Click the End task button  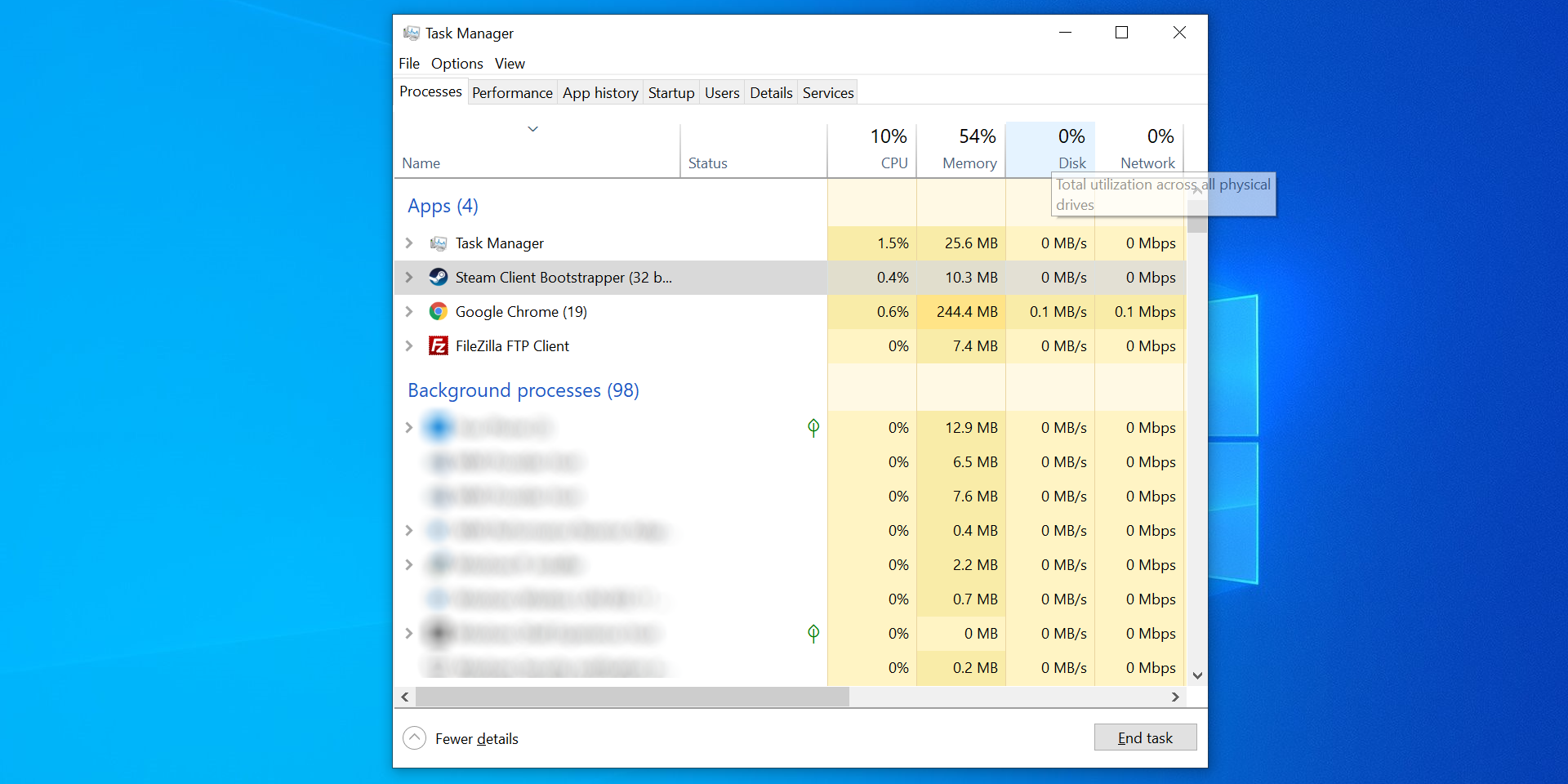(1145, 737)
